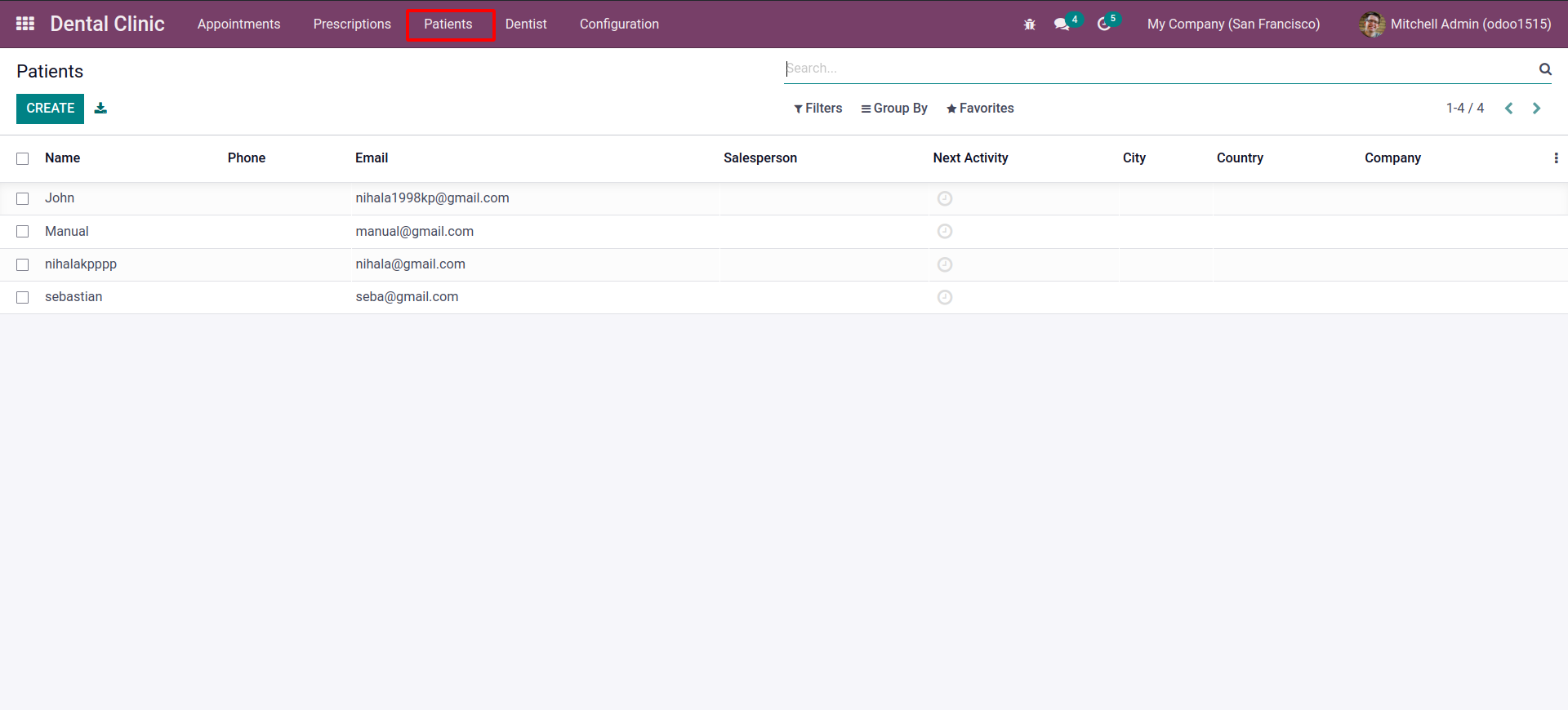Screen dimensions: 1568x710
Task: Check the box for Manual
Action: [x=23, y=232]
